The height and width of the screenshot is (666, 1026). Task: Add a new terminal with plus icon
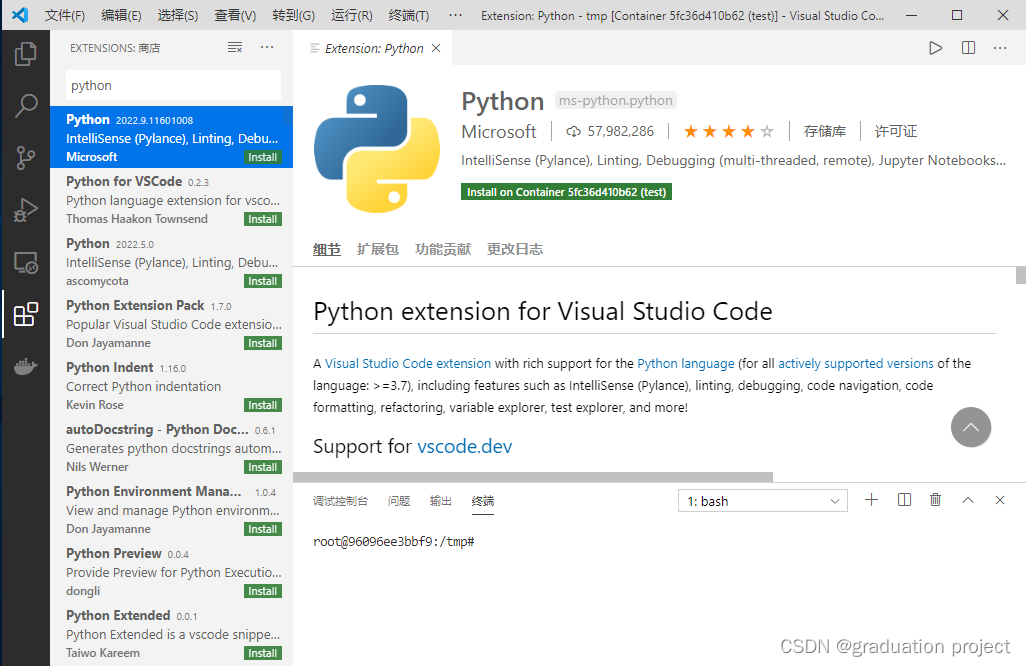point(872,500)
